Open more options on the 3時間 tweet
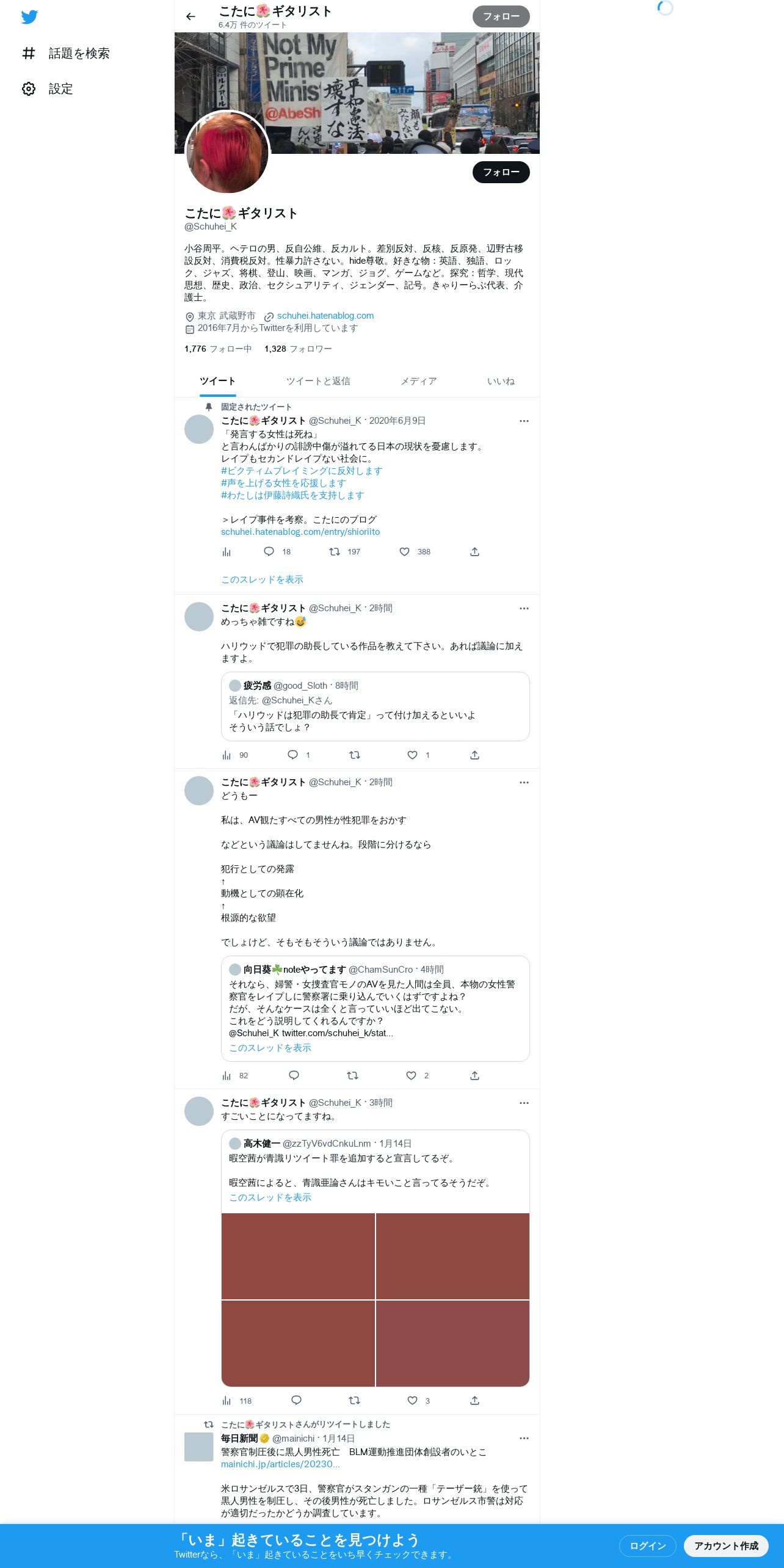This screenshot has width=784, height=1568. [524, 1103]
